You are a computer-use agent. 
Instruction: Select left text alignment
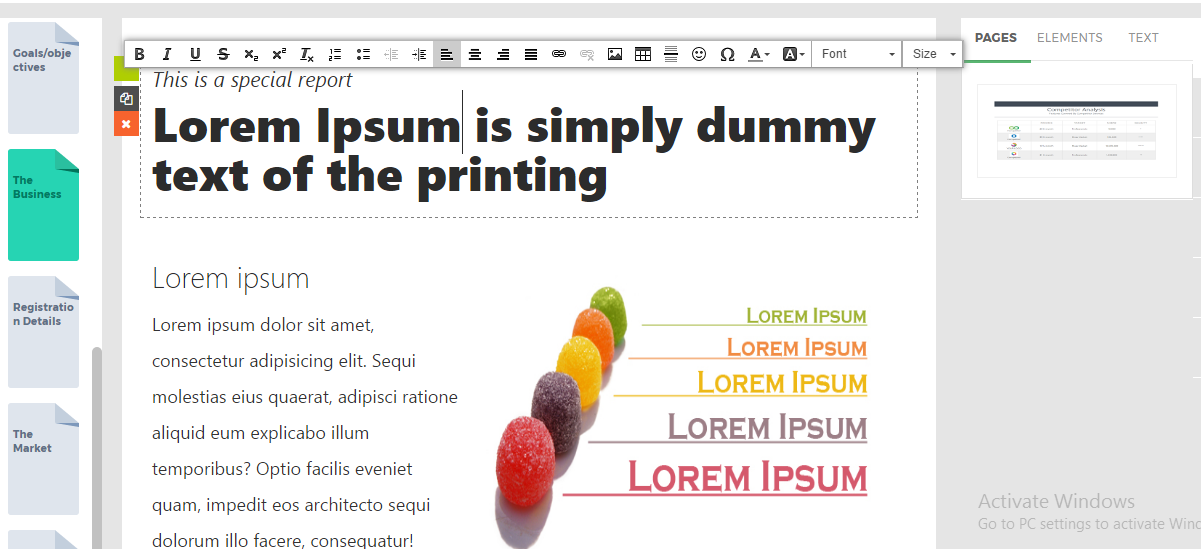447,54
